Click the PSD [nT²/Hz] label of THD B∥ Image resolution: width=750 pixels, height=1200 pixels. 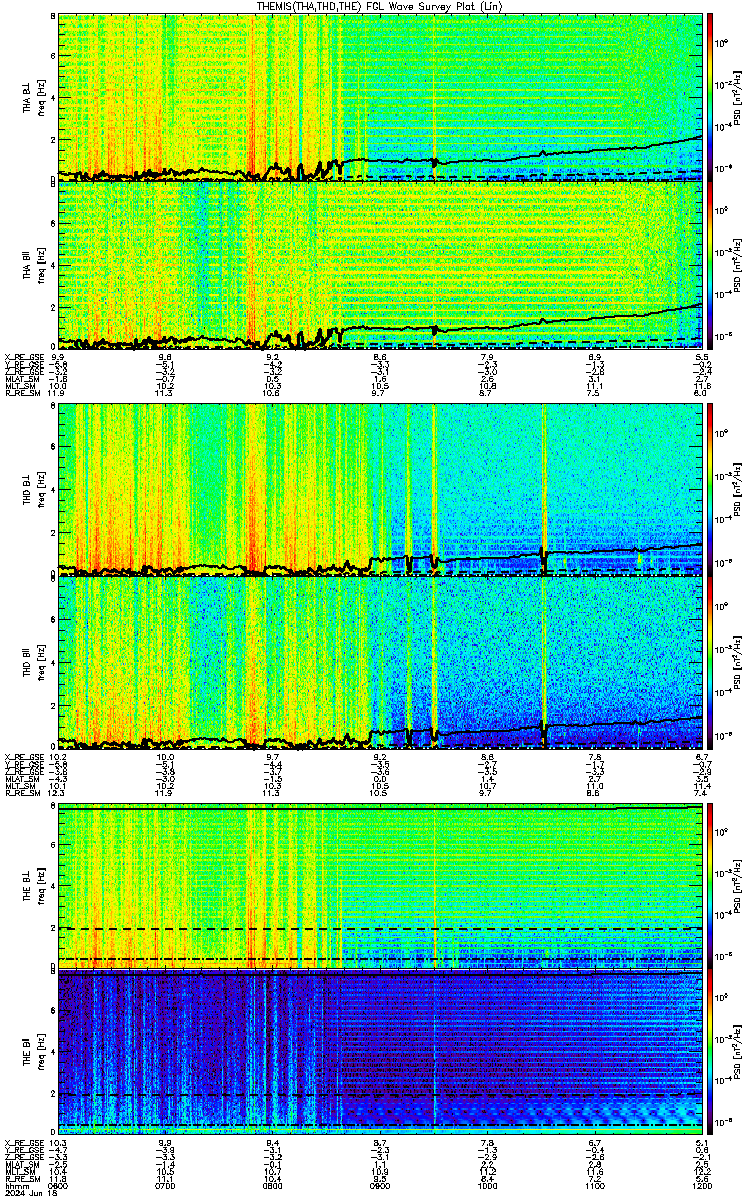(x=738, y=662)
